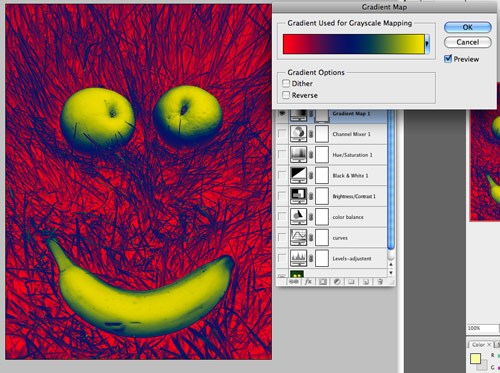Toggle mask link on curves layer

[311, 238]
